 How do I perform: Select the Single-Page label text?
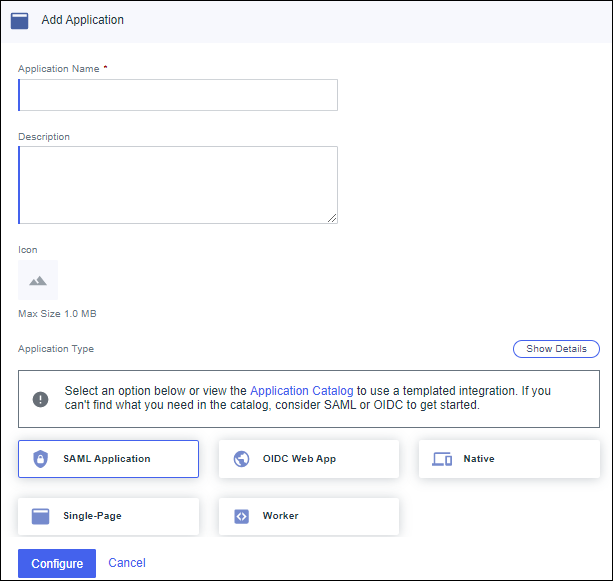[92, 516]
